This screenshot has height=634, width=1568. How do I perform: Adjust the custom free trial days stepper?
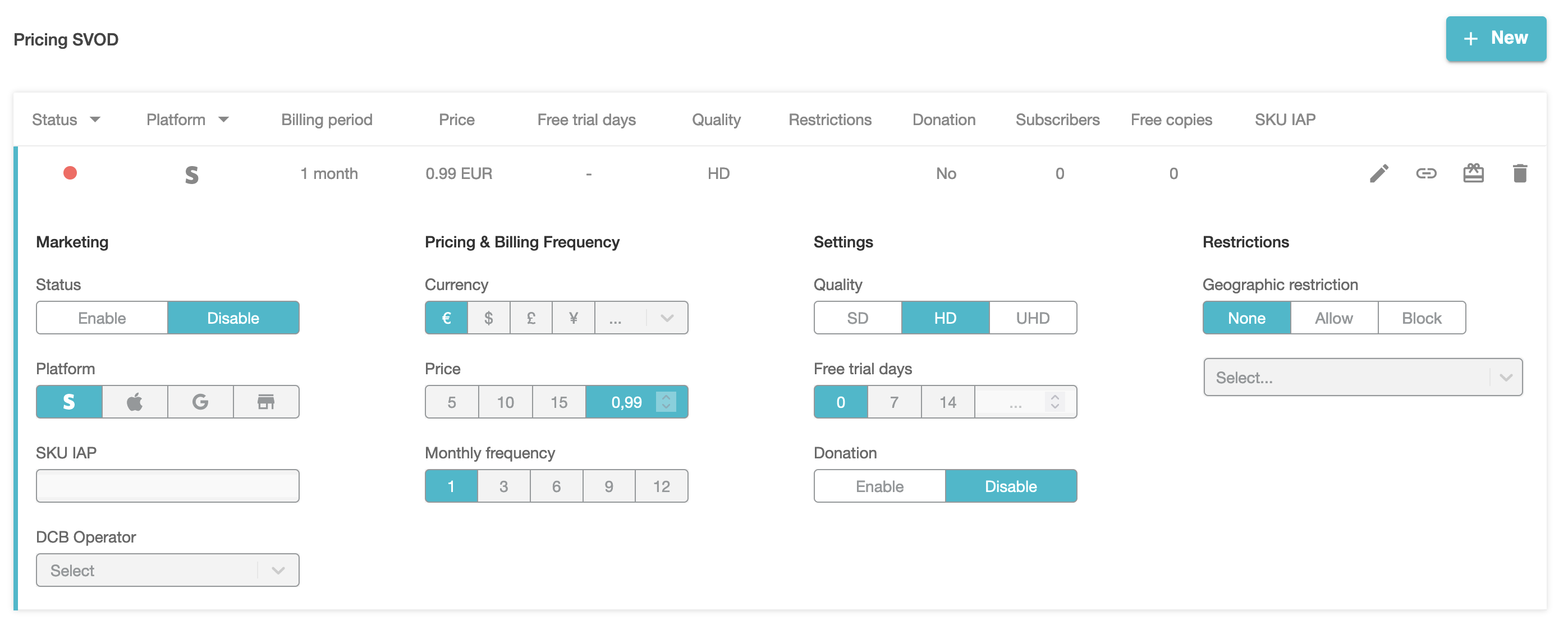[1055, 402]
